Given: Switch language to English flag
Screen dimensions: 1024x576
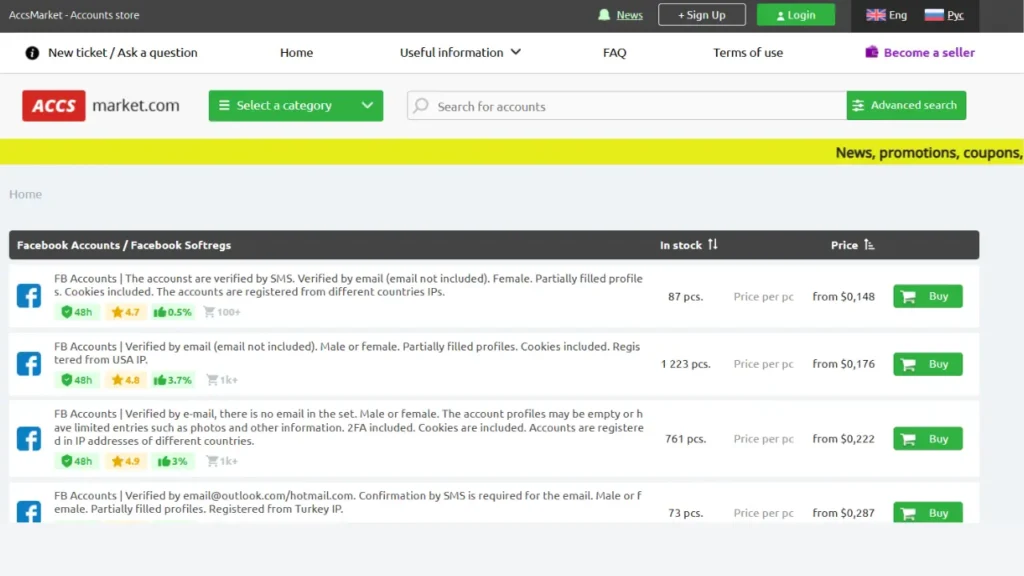Looking at the screenshot, I should click(x=876, y=15).
